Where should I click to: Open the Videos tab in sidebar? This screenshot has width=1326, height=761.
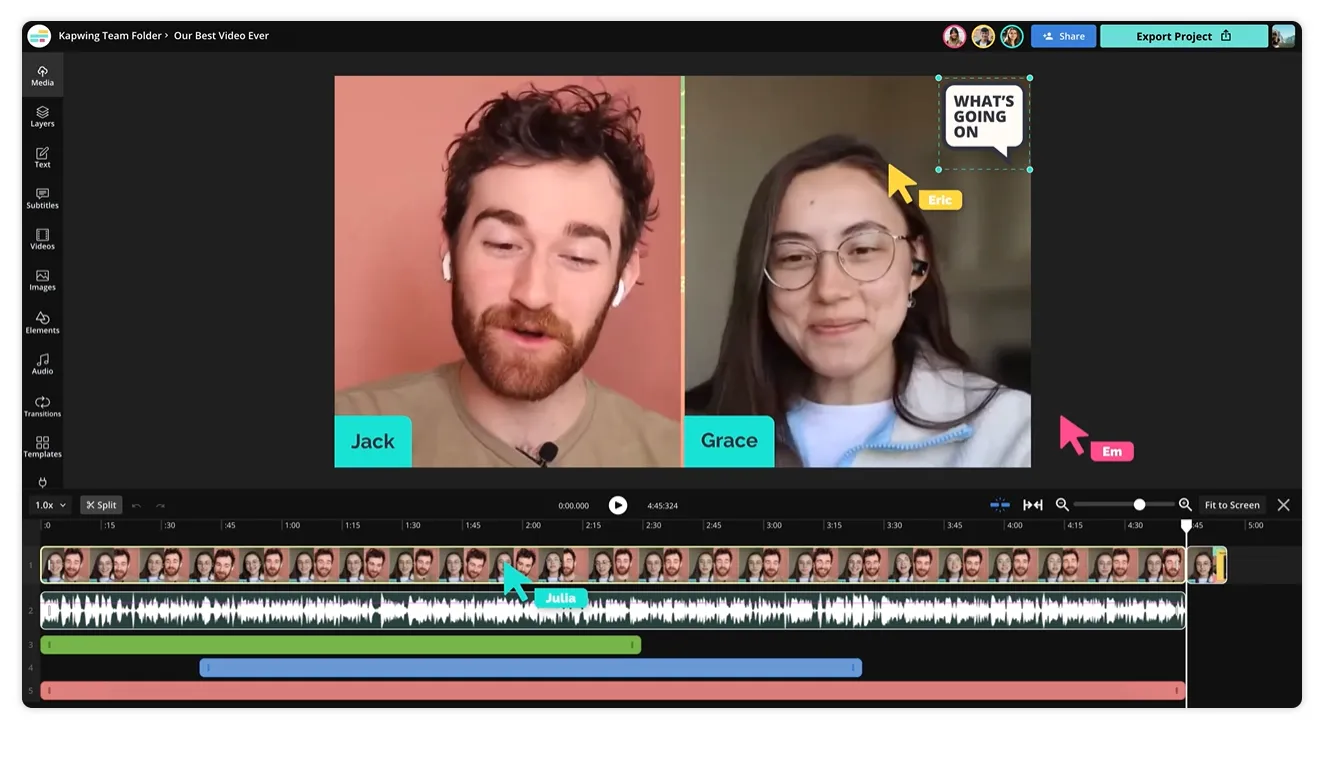click(x=42, y=239)
